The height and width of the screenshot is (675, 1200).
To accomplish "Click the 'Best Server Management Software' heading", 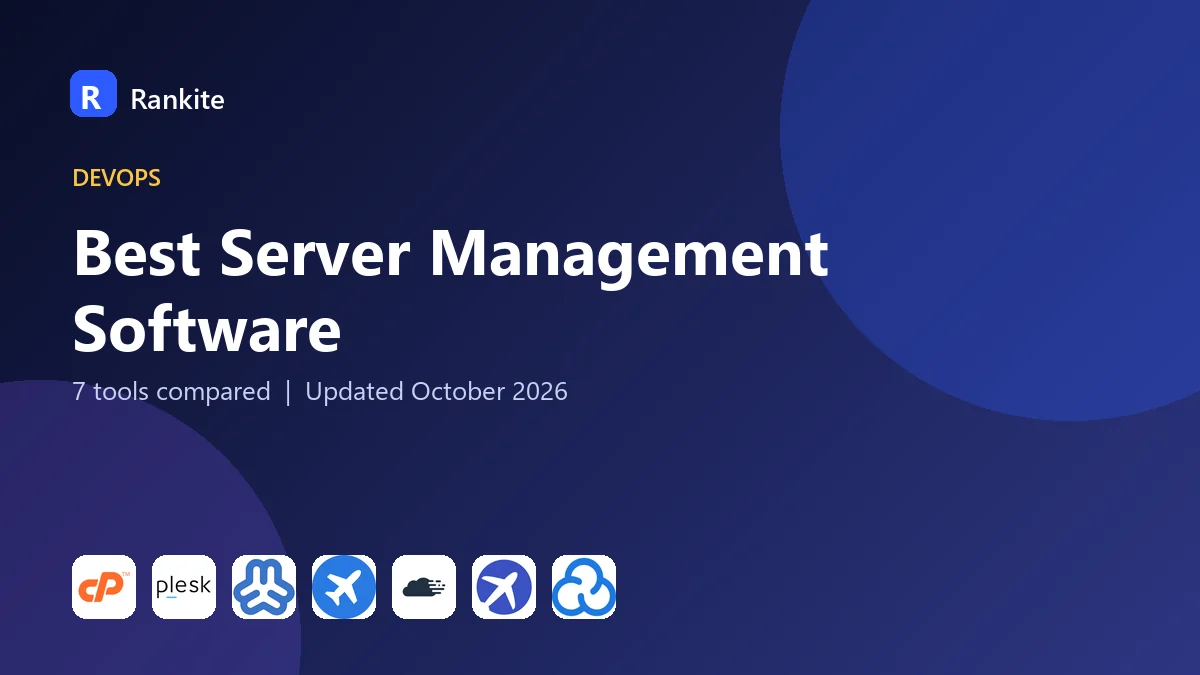I will pos(450,291).
